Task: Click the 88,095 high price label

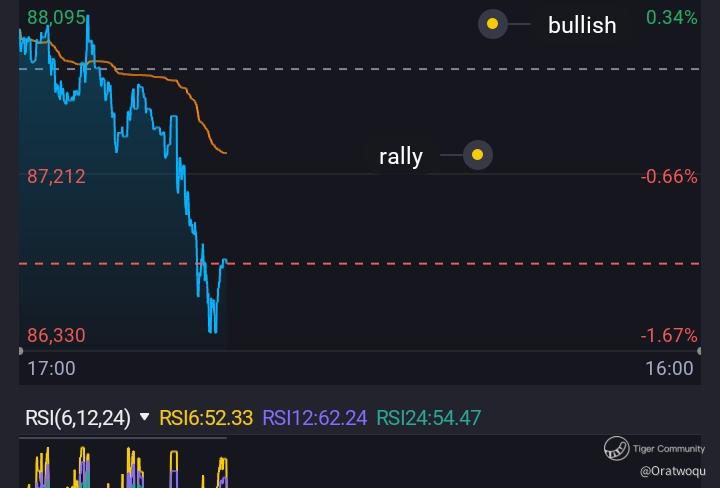Action: pos(56,18)
